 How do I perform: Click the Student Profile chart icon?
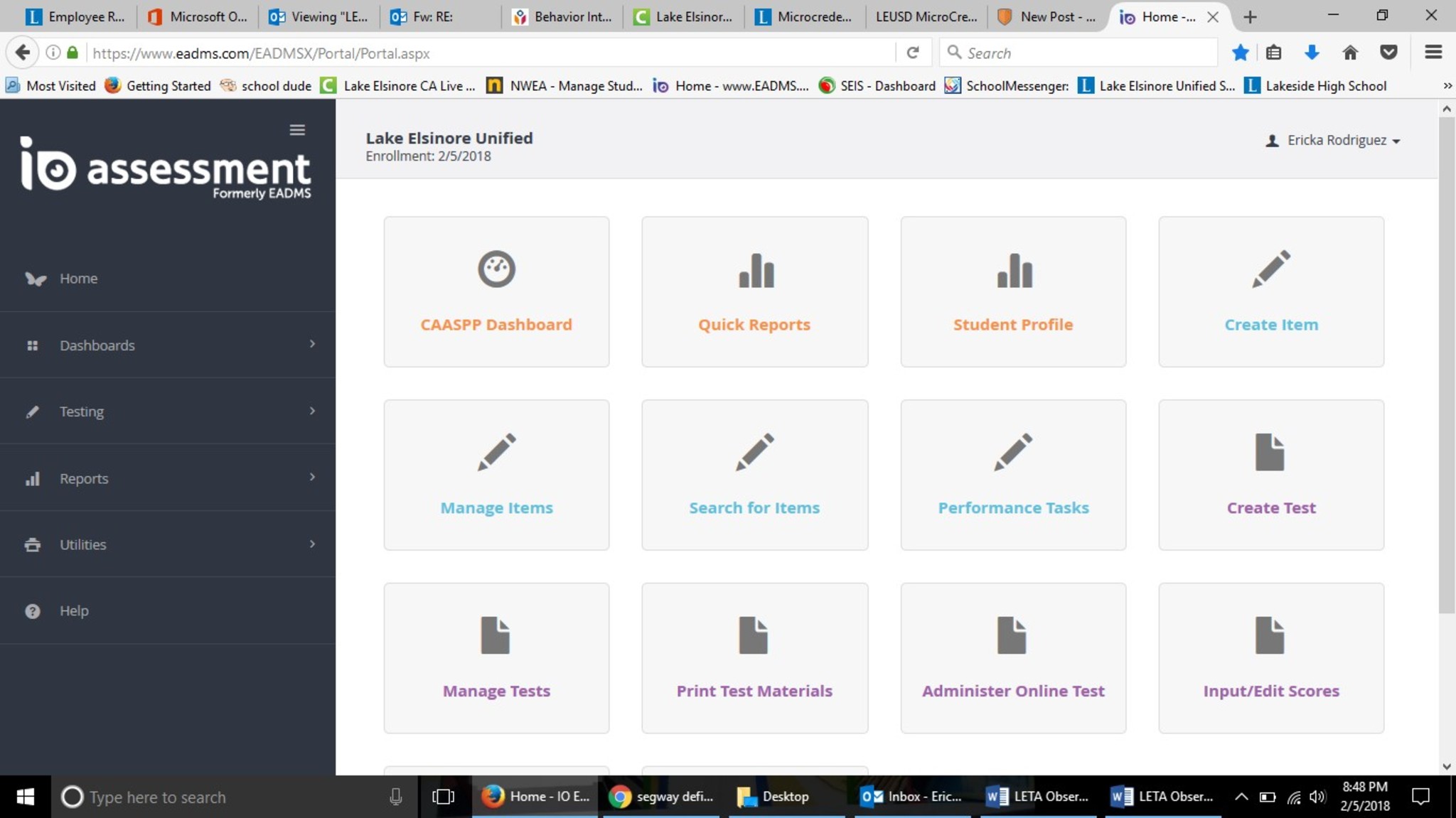[x=1014, y=270]
